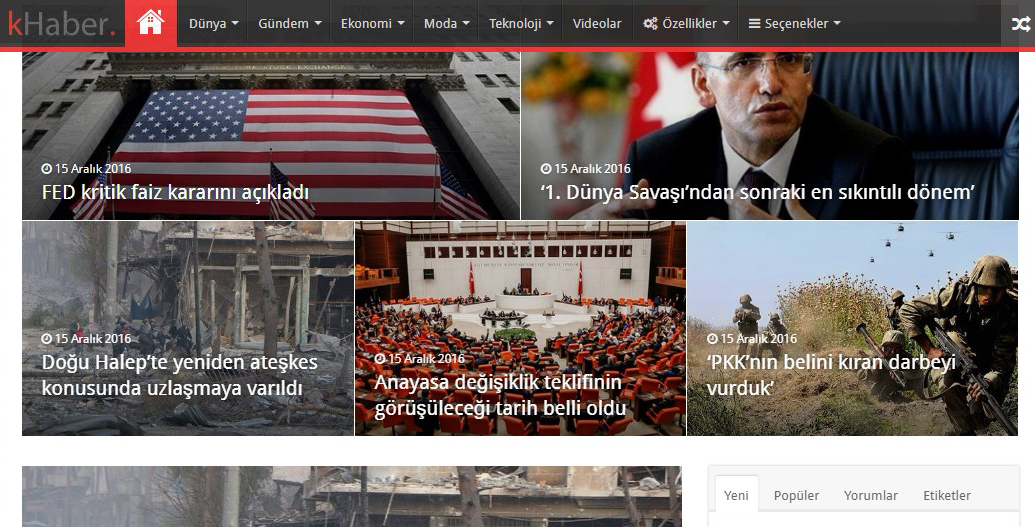
Task: Open the Özellikler dropdown menu
Action: [686, 24]
